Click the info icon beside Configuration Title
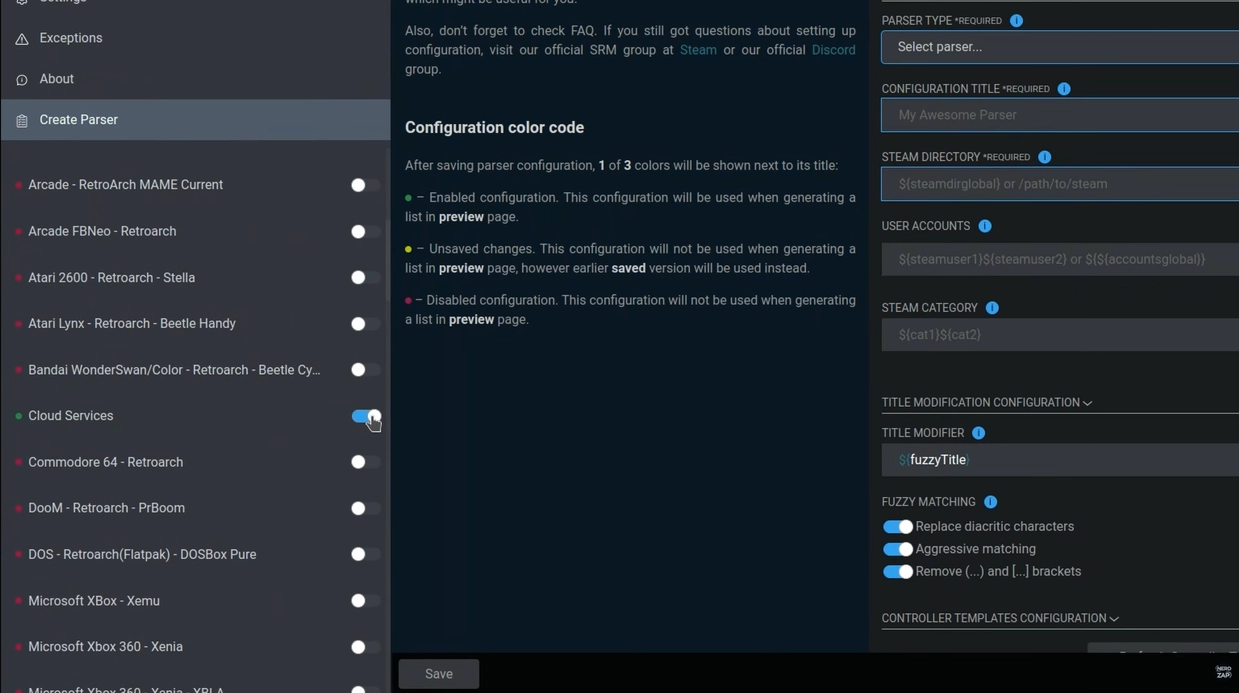Viewport: 1239px width, 693px height. (x=1063, y=89)
